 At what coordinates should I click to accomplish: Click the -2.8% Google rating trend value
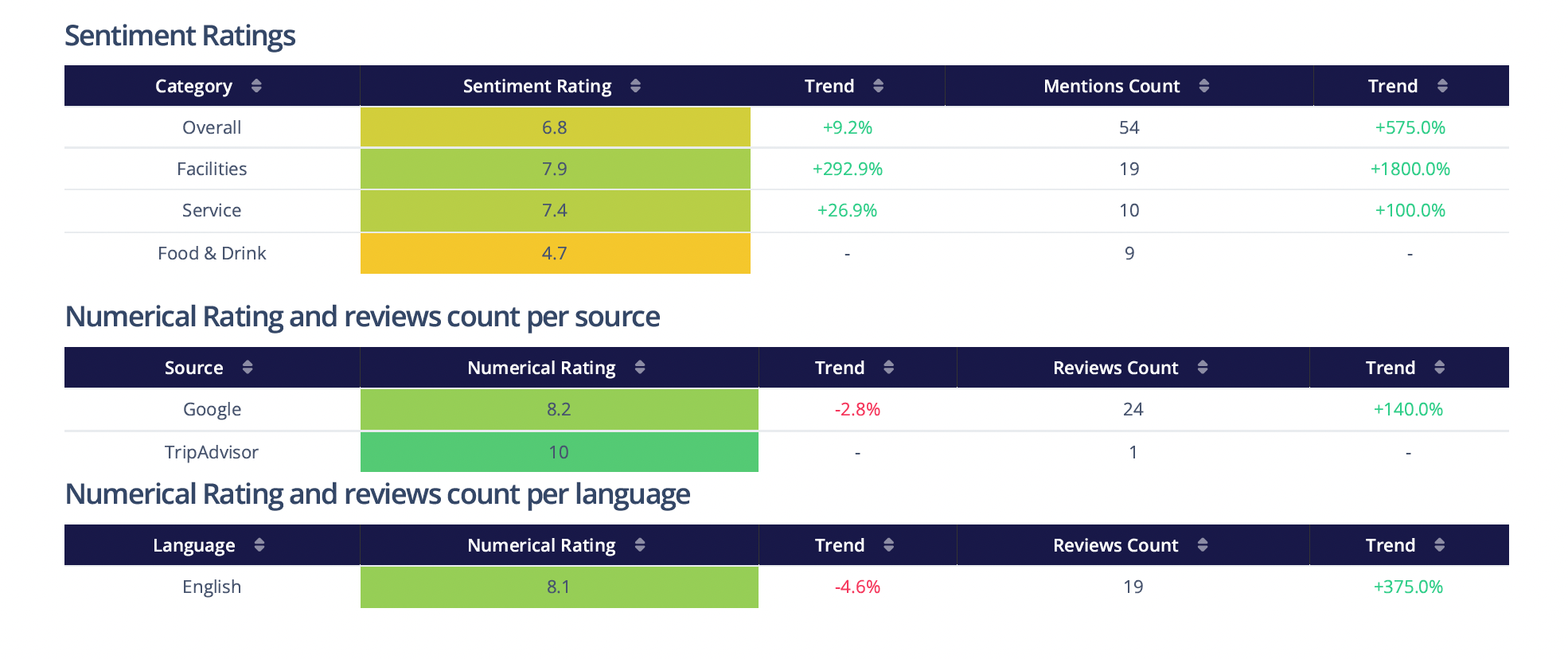857,409
